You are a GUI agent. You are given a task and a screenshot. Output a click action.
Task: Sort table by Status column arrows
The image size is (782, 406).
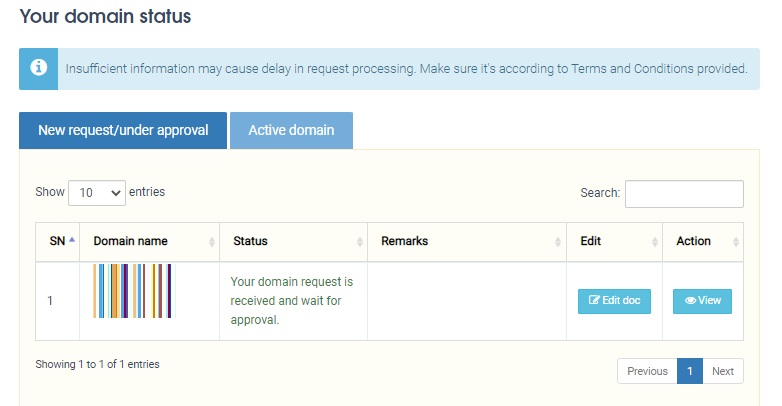(x=360, y=242)
